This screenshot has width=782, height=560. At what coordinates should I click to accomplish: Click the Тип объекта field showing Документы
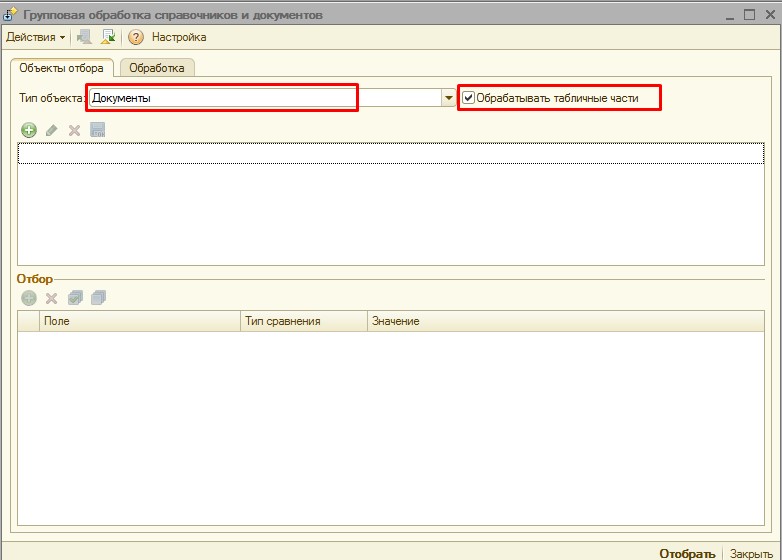pyautogui.click(x=222, y=98)
